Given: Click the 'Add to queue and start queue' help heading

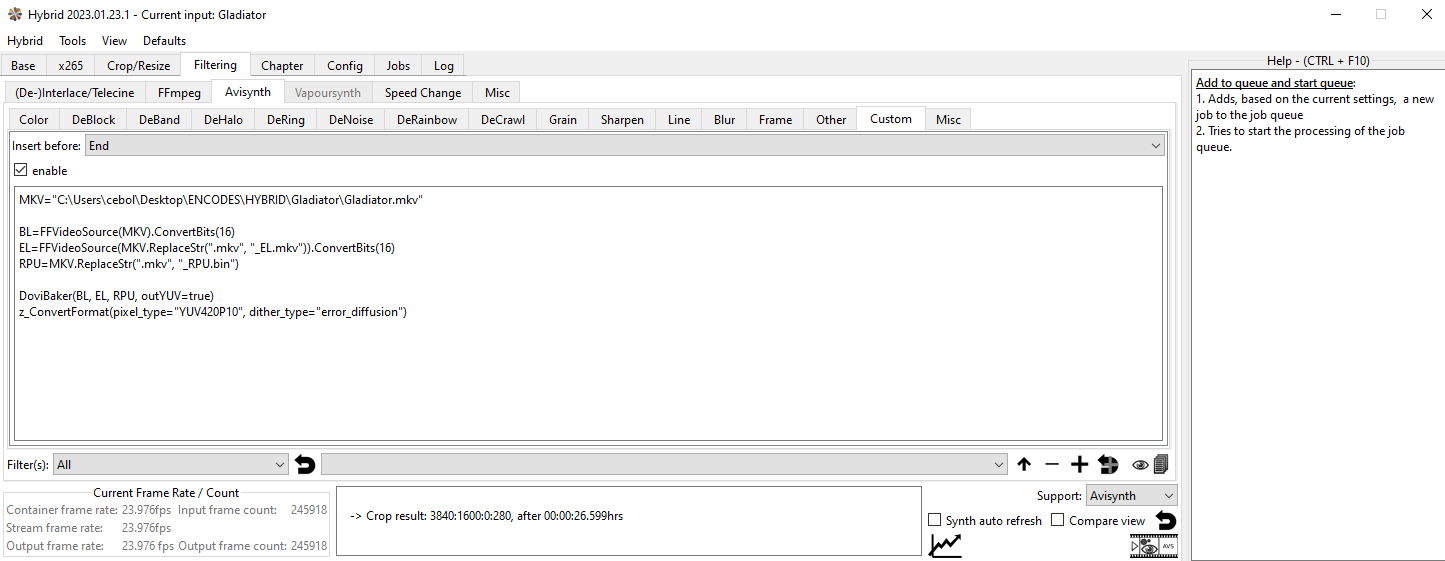Looking at the screenshot, I should click(x=1275, y=83).
